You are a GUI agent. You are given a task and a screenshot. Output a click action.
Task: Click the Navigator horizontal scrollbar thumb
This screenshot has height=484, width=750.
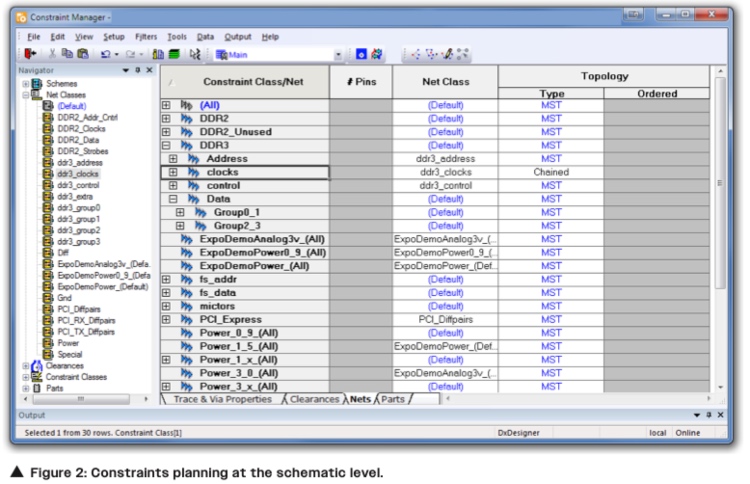coord(81,398)
